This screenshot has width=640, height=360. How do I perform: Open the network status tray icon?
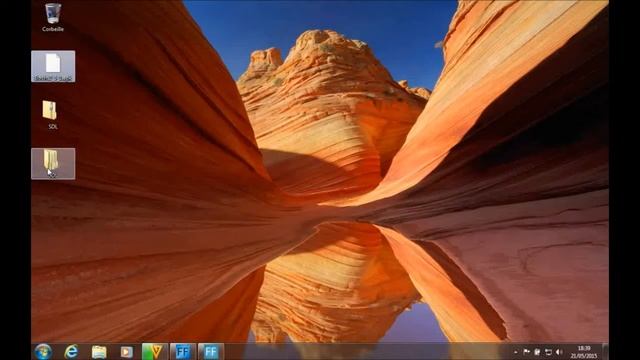pyautogui.click(x=548, y=352)
